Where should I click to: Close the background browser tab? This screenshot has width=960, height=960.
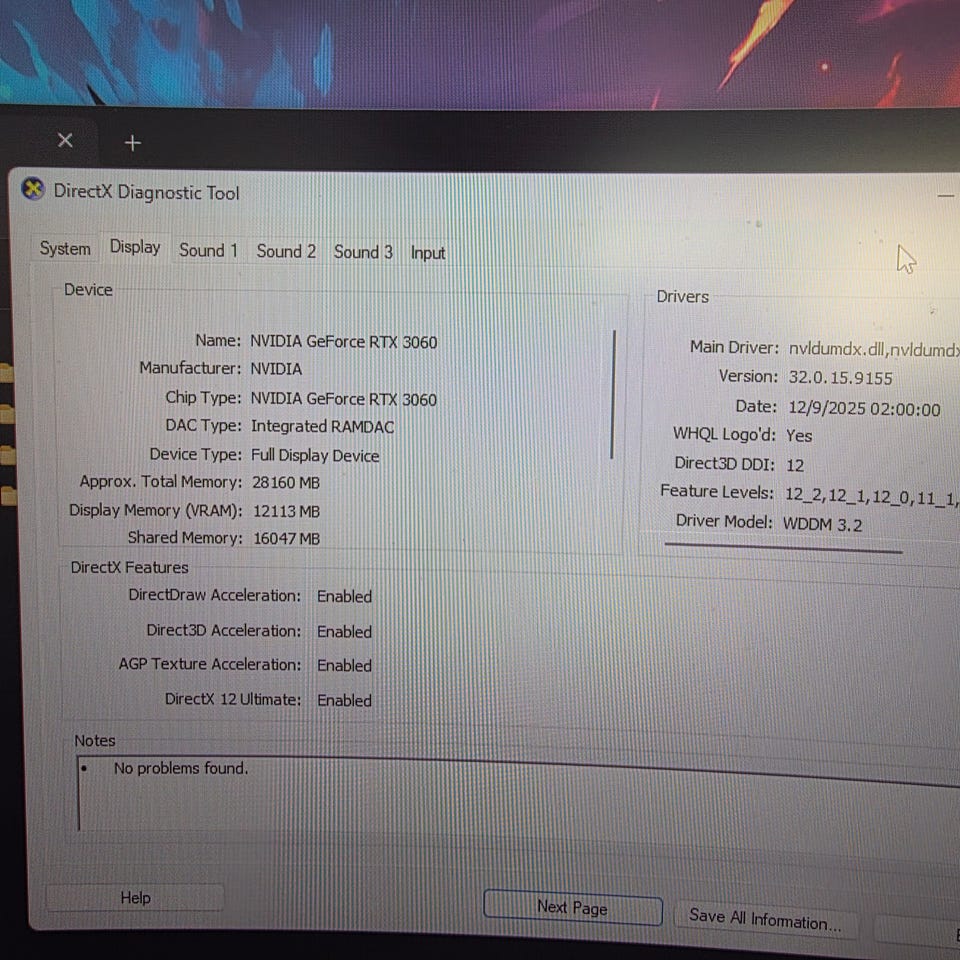click(65, 141)
